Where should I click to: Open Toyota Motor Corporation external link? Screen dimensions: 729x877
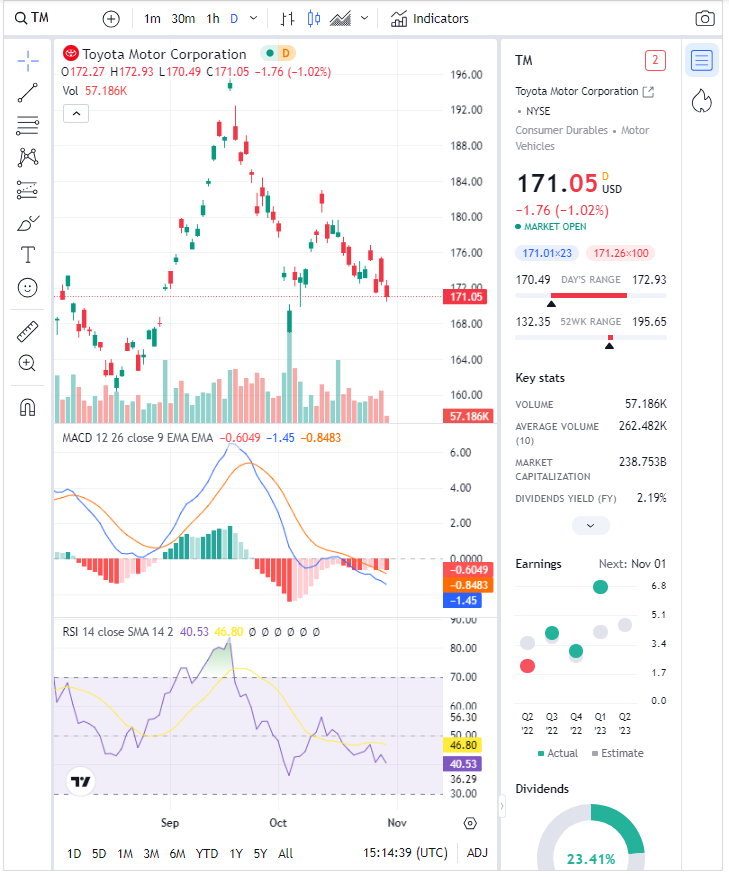(x=648, y=92)
